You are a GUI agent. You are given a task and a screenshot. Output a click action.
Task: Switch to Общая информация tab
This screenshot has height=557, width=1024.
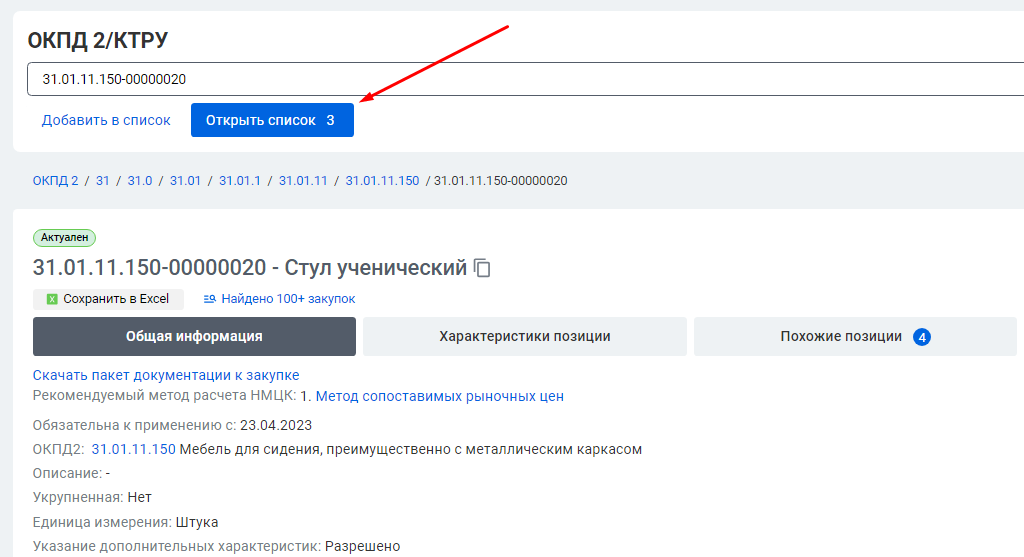[194, 336]
